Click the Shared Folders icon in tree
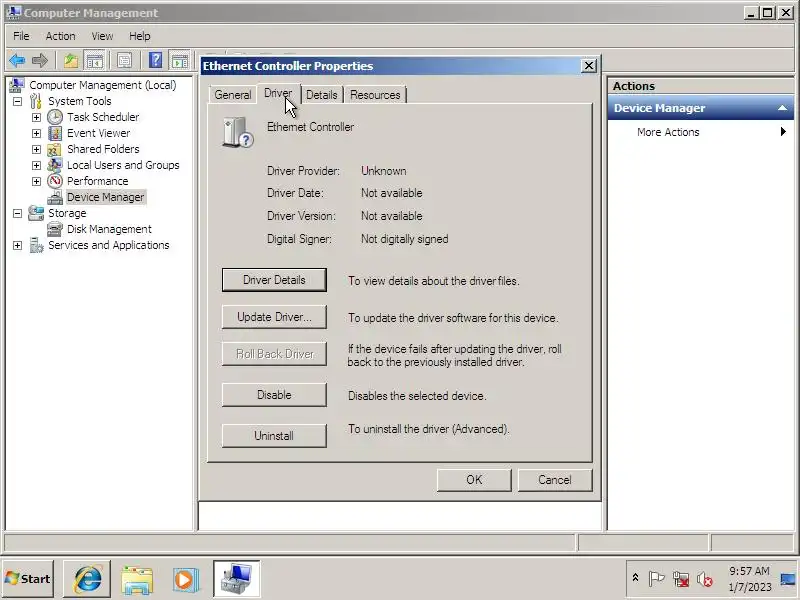 [x=55, y=149]
